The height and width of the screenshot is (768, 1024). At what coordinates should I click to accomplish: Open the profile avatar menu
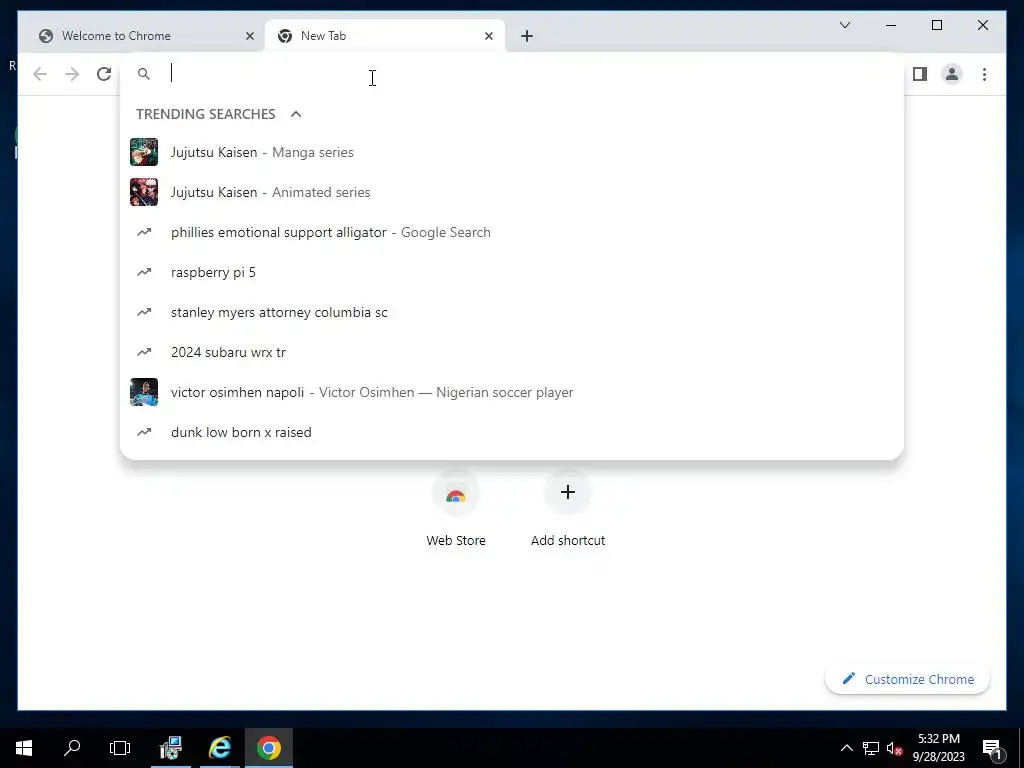point(952,74)
